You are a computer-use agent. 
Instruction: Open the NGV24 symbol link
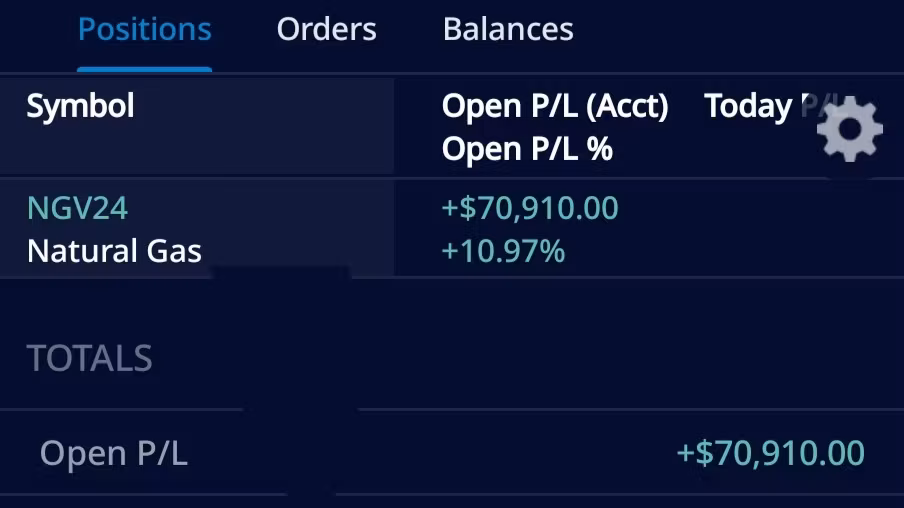click(x=77, y=208)
